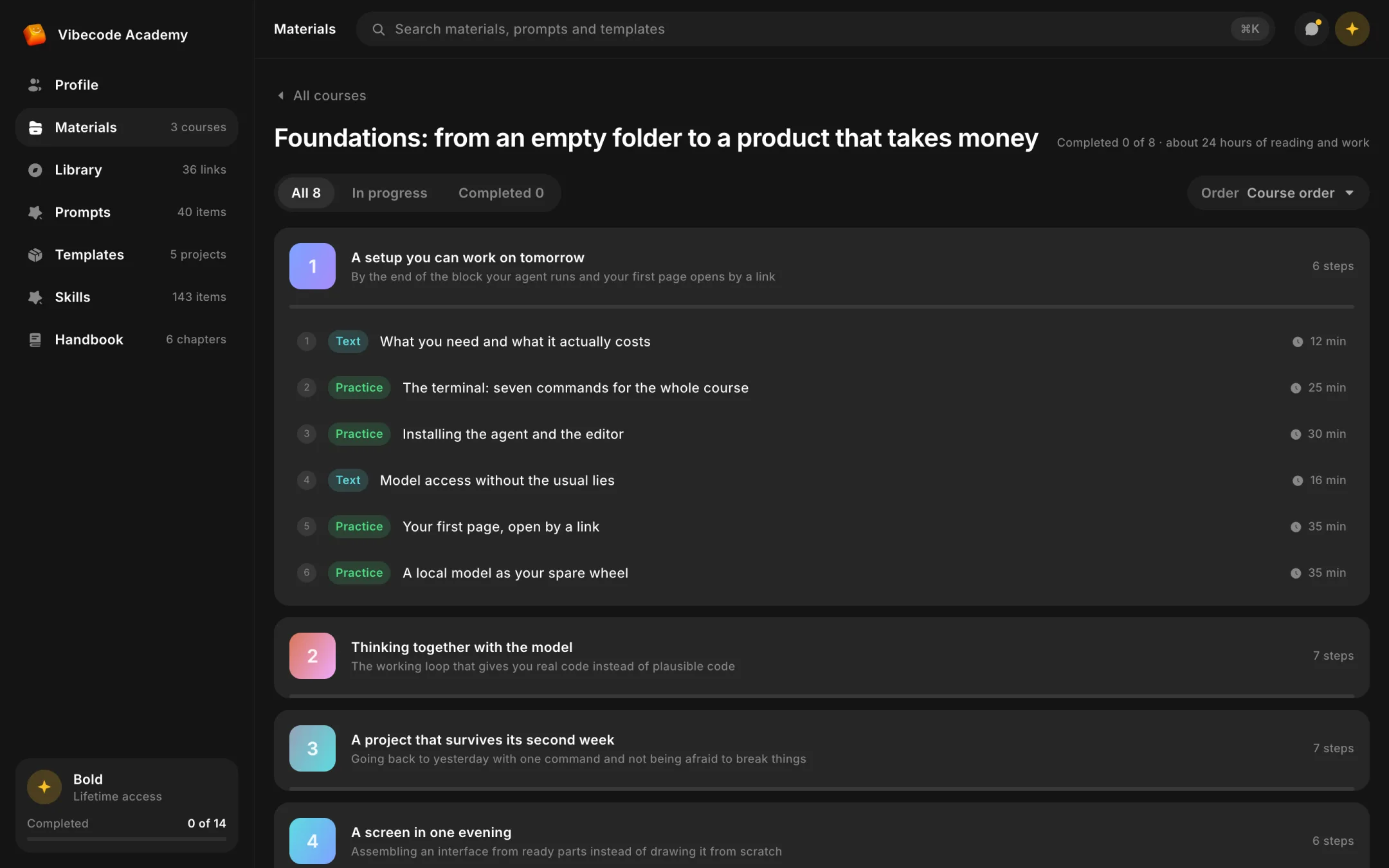1389x868 pixels.
Task: Focus the search materials input field
Action: [x=815, y=29]
